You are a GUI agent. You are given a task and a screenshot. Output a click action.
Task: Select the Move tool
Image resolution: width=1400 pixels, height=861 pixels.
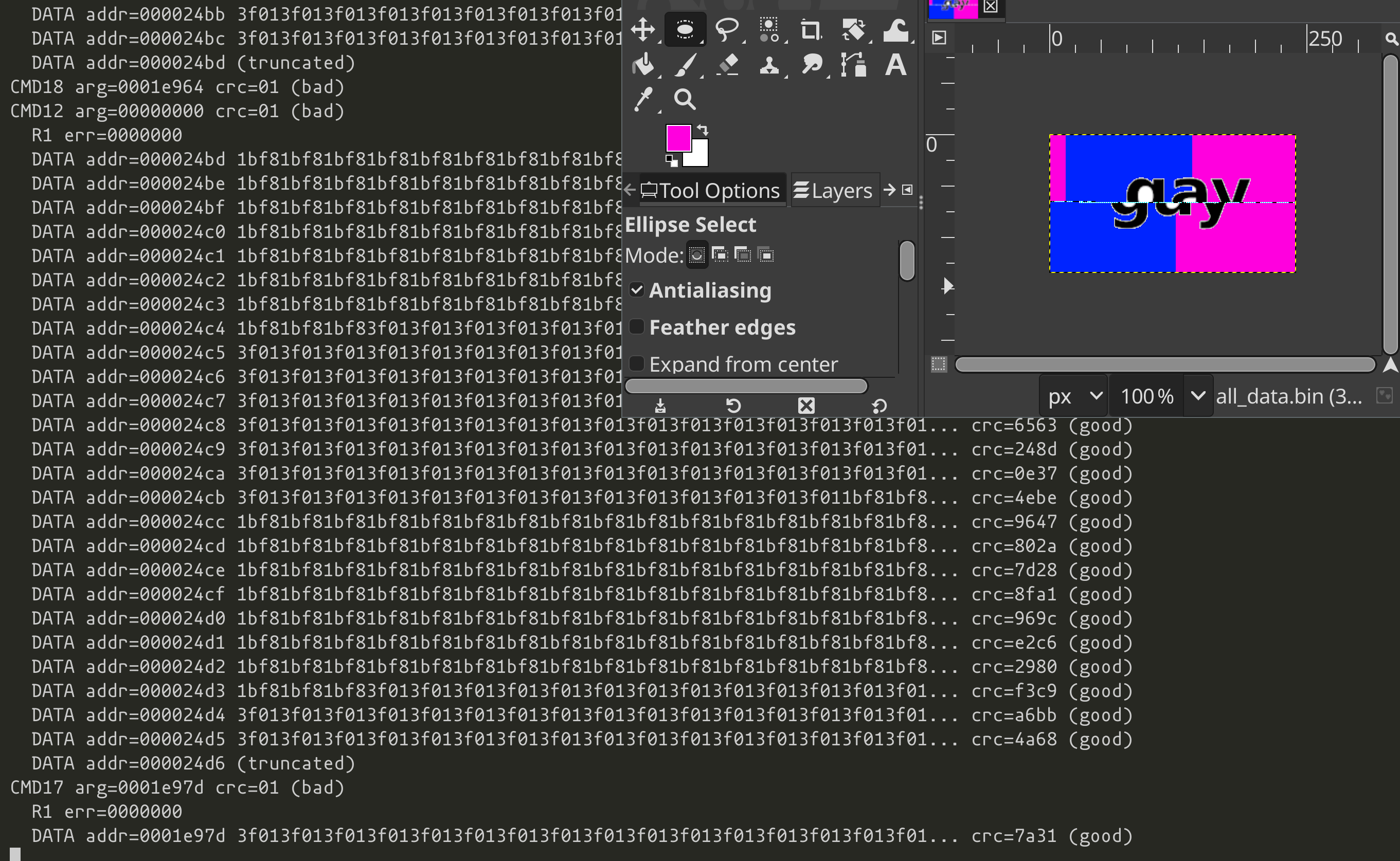(x=643, y=30)
